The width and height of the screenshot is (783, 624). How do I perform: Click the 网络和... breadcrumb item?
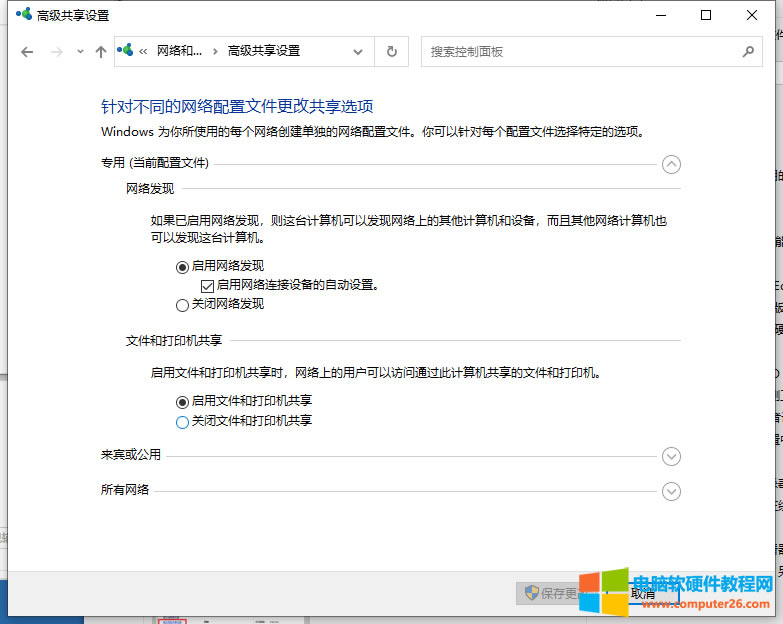(x=179, y=51)
